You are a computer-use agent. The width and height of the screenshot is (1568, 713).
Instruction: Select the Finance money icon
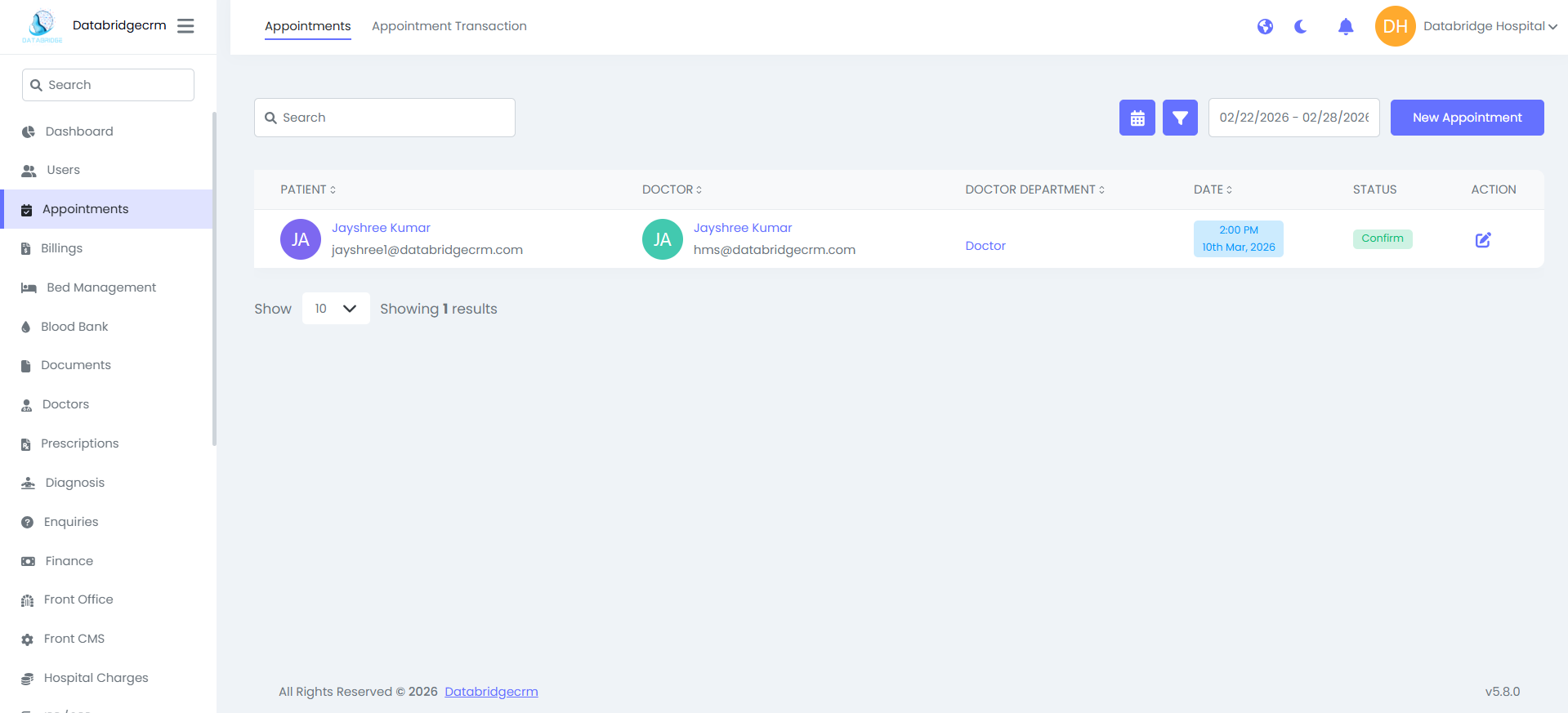point(29,561)
